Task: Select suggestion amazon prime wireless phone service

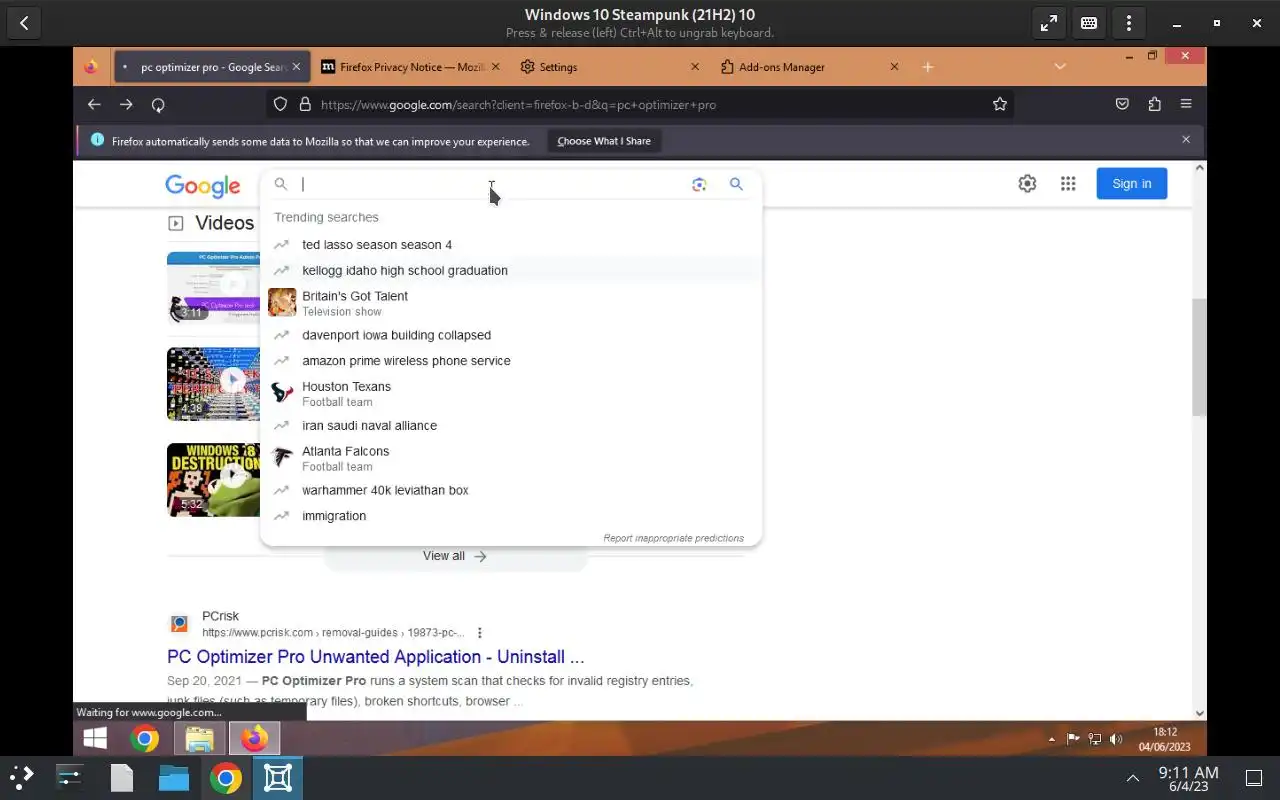Action: pos(511,361)
